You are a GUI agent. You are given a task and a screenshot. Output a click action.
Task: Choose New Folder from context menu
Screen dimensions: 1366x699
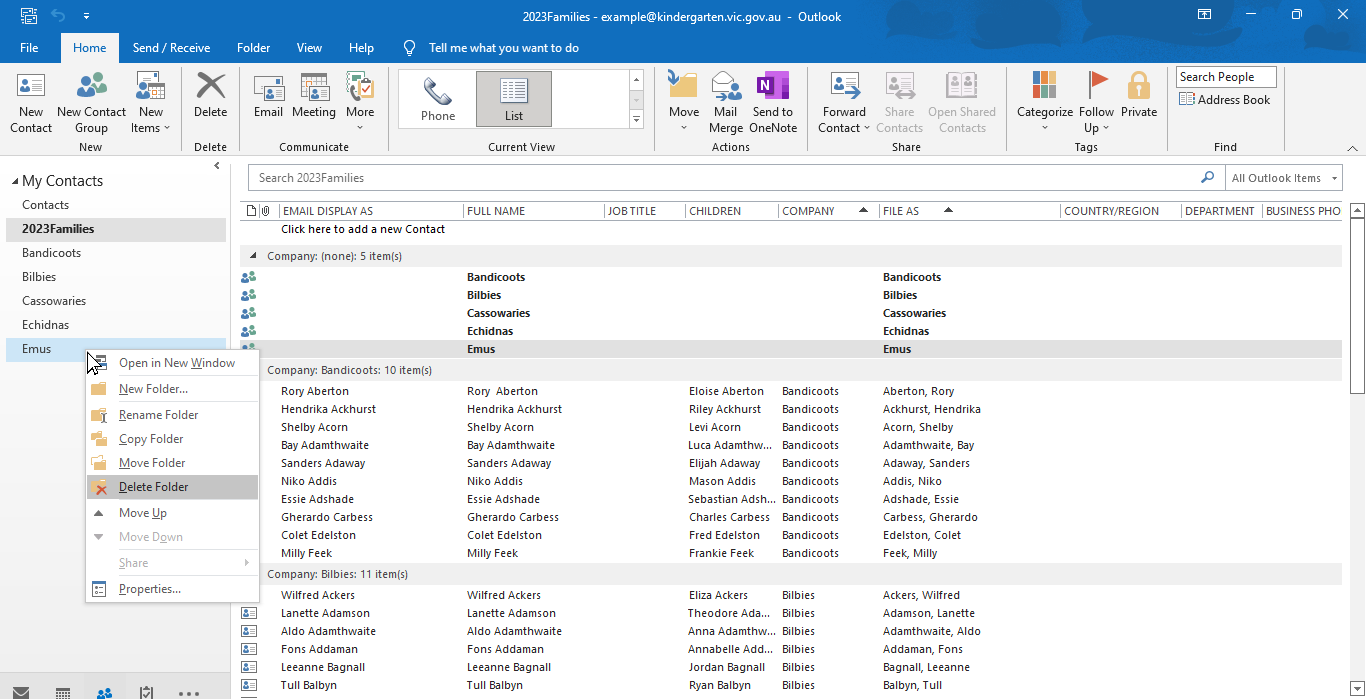pyautogui.click(x=172, y=389)
